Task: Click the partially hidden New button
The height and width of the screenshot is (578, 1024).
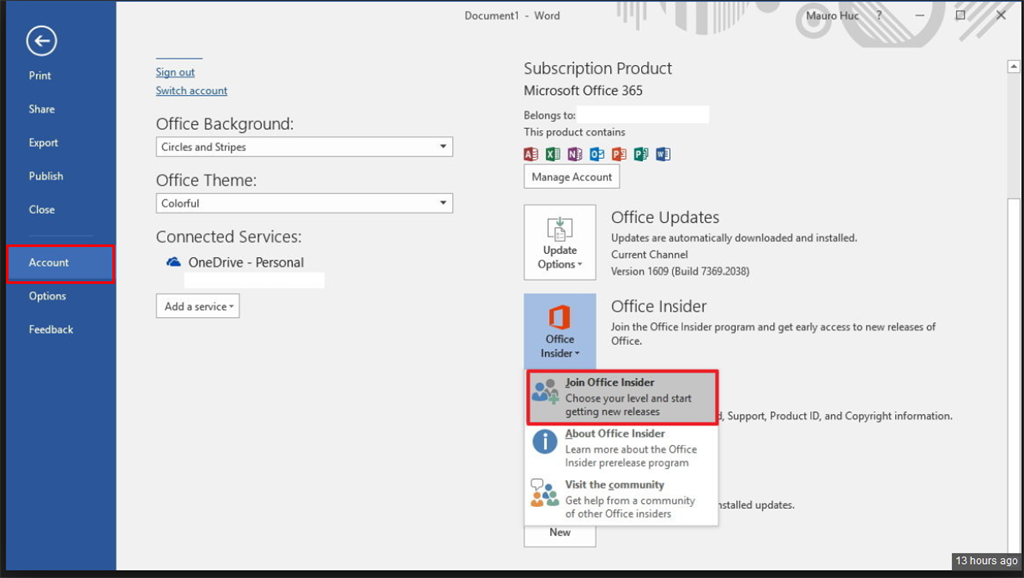Action: tap(560, 535)
